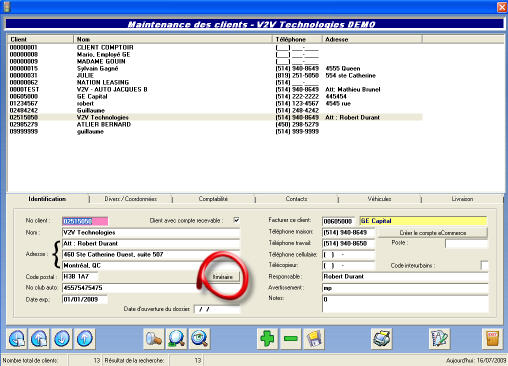Select the GE Capital row in list

pos(215,96)
